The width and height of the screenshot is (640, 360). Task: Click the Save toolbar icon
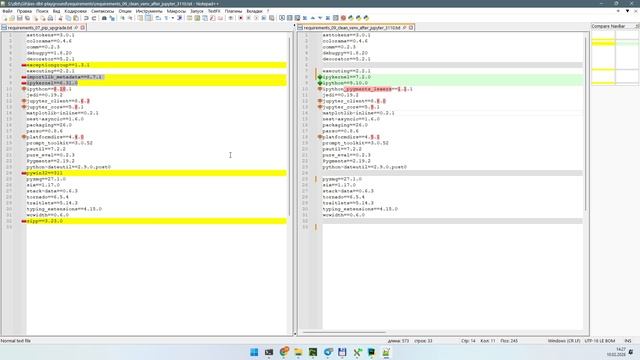[x=20, y=18]
